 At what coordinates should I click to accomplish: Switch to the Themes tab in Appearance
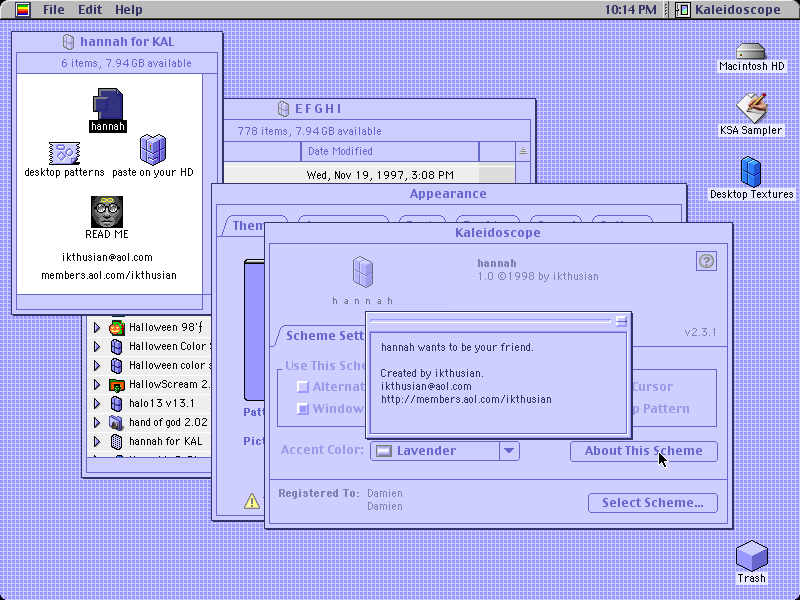[x=250, y=226]
